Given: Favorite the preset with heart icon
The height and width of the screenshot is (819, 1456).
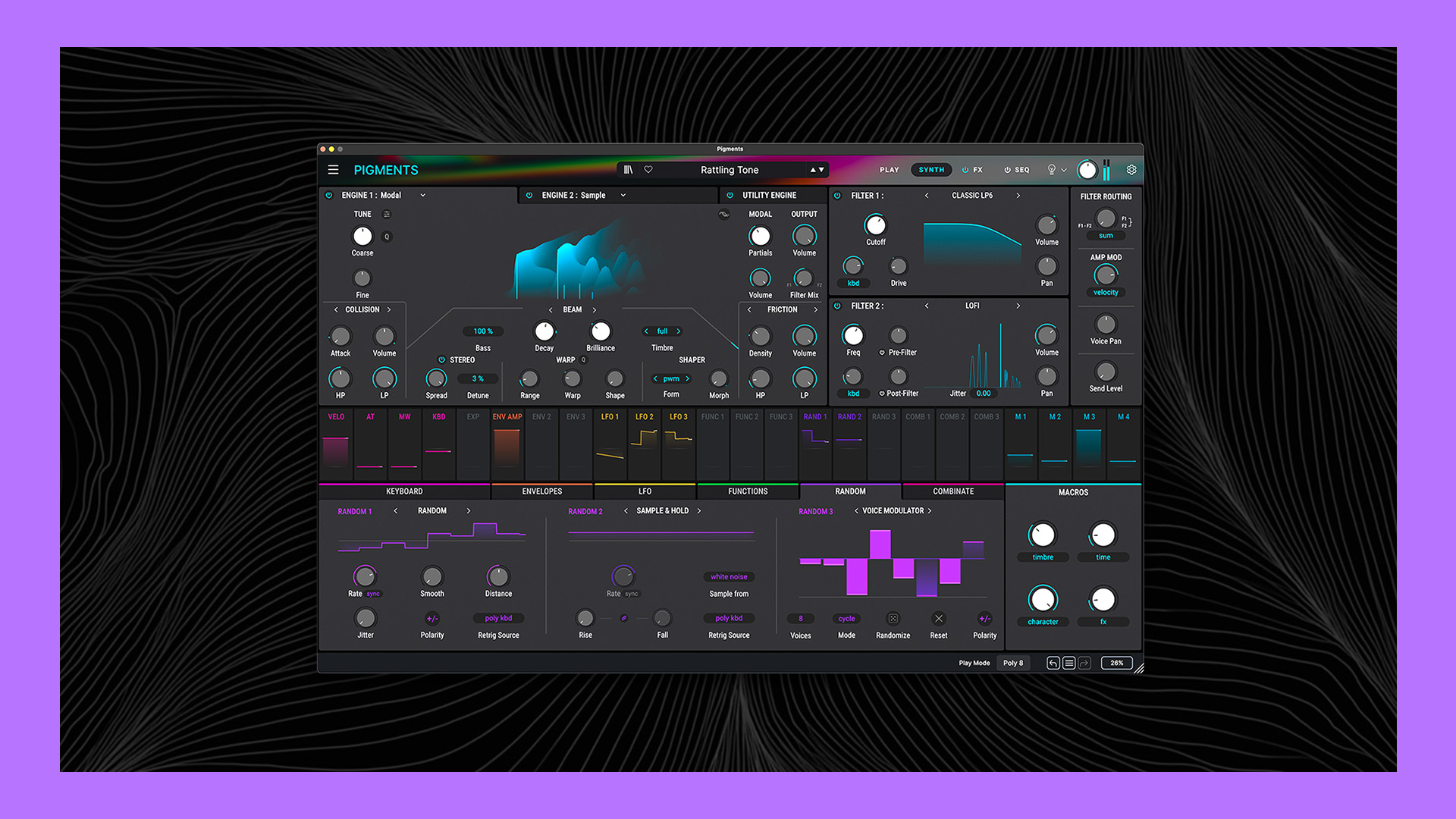Looking at the screenshot, I should tap(648, 170).
